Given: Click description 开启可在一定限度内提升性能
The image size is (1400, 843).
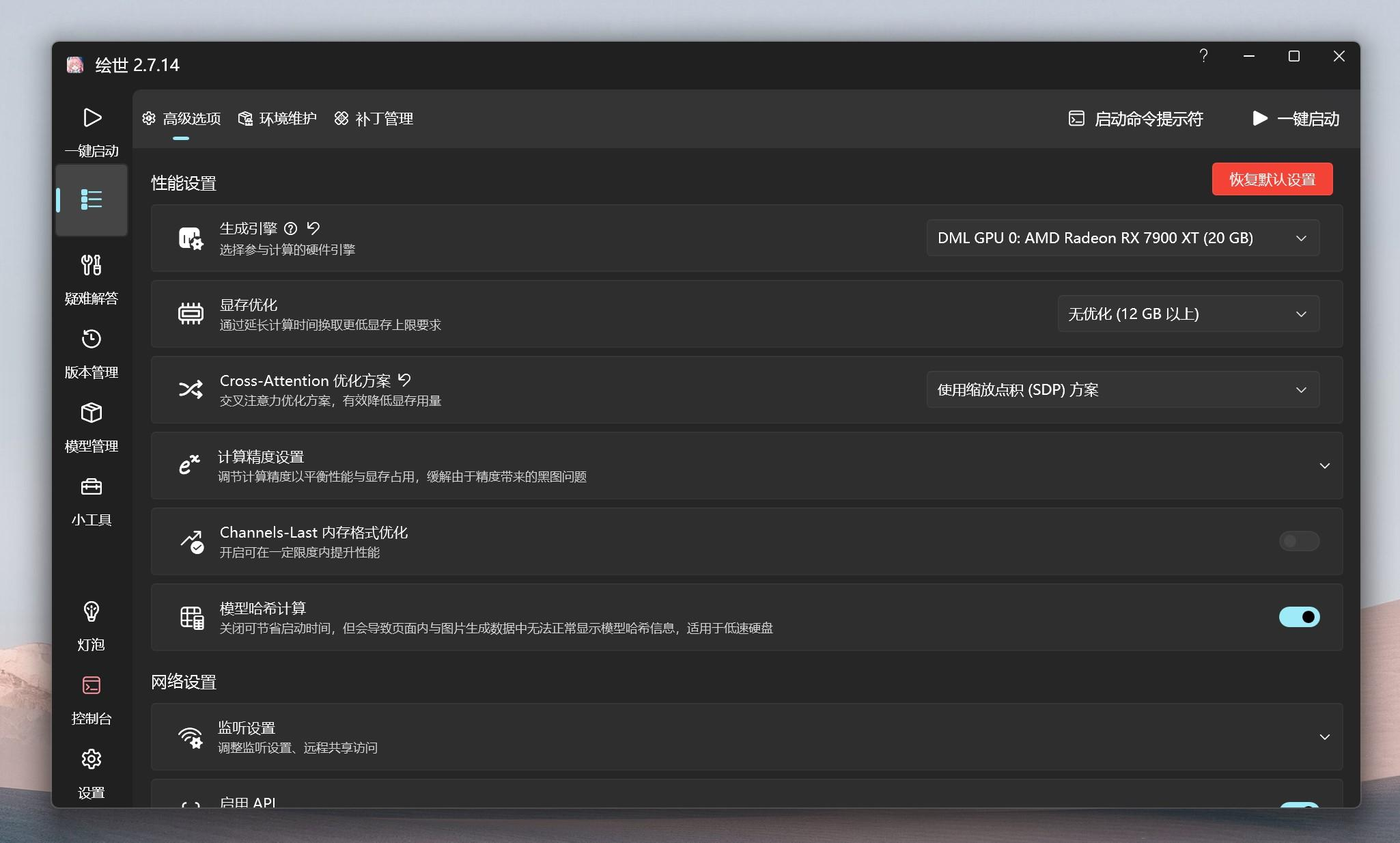Looking at the screenshot, I should [299, 552].
